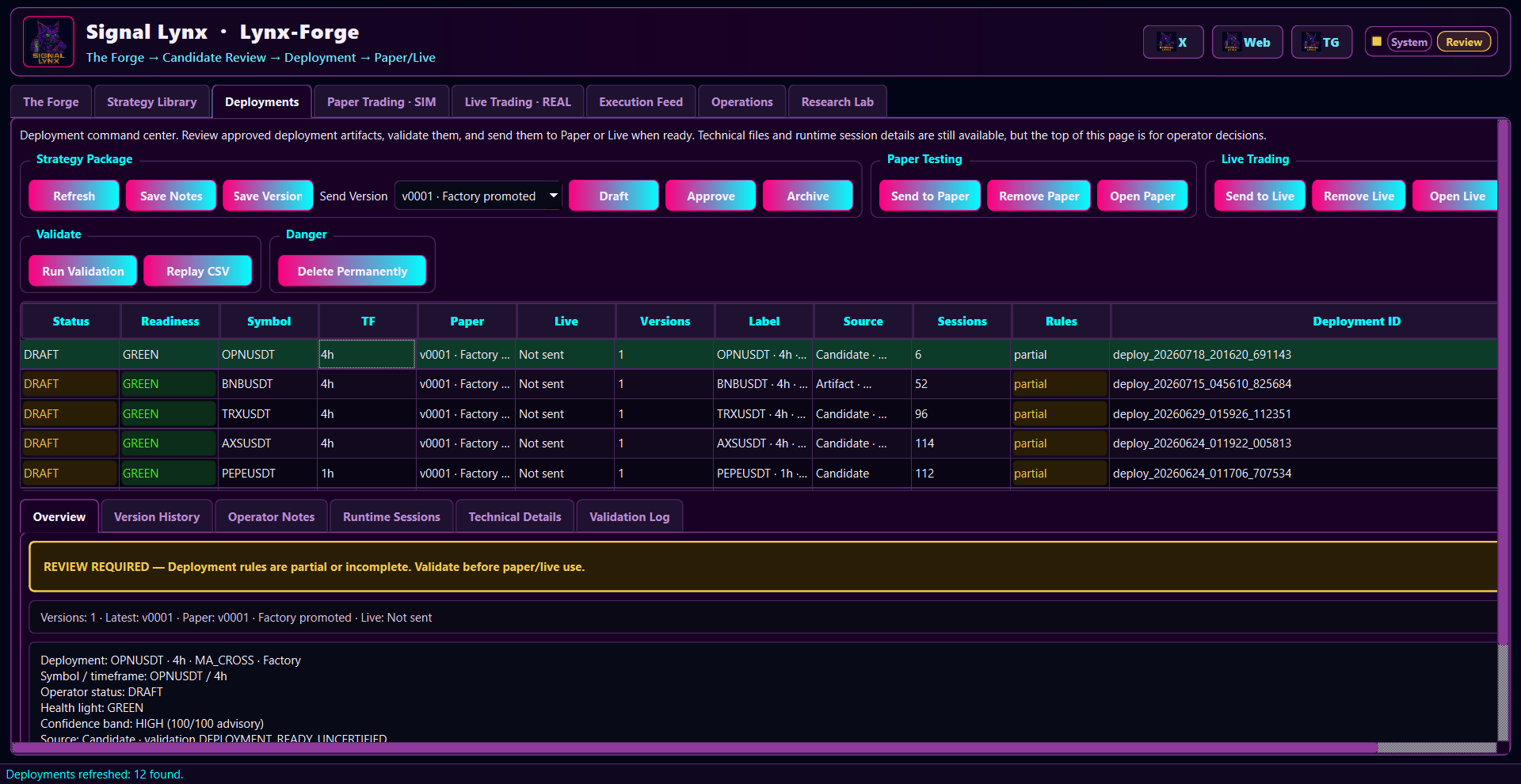Open Live Trading · REAL tab
This screenshot has height=784, width=1521.
517,101
